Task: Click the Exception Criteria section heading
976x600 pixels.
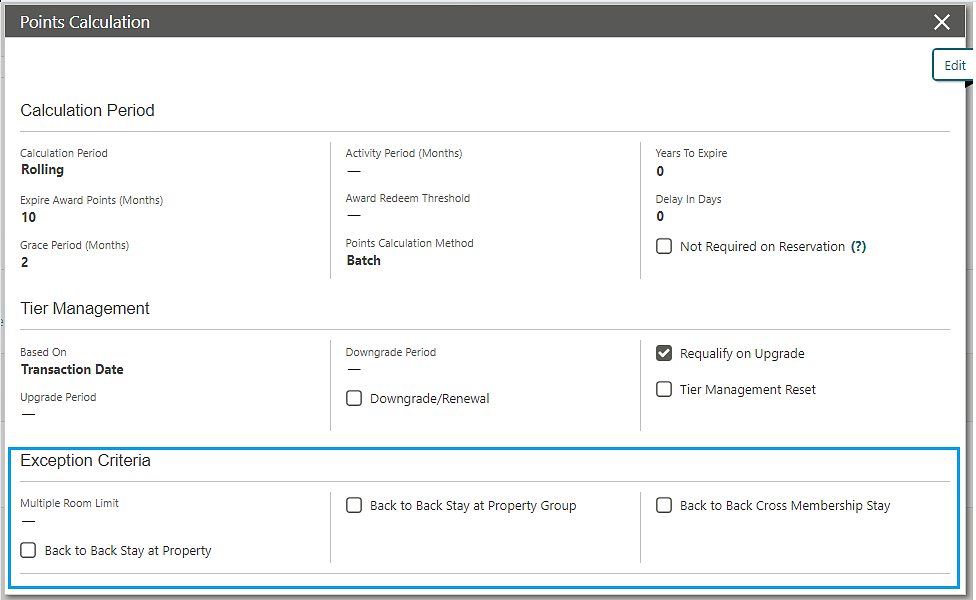Action: click(85, 460)
